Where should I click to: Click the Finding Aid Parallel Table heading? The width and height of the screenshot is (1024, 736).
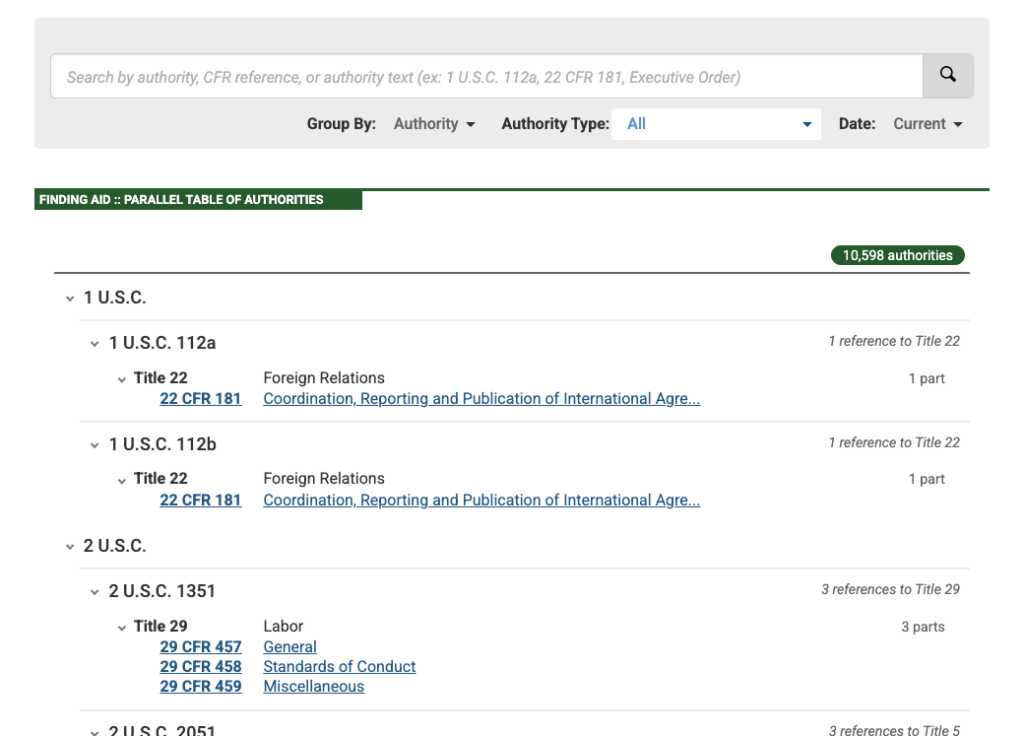pos(198,200)
